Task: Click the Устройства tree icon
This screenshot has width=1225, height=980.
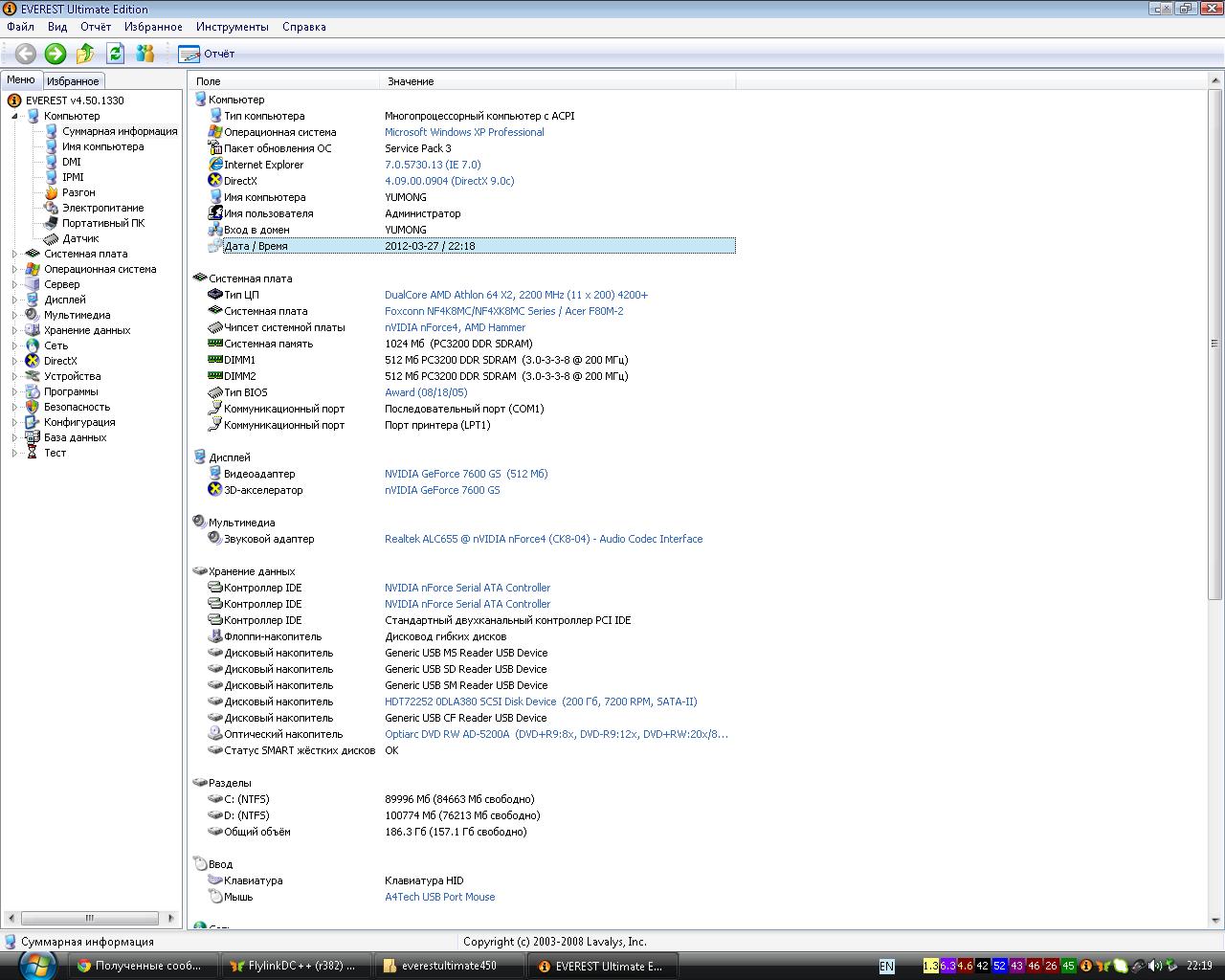Action: click(x=33, y=376)
